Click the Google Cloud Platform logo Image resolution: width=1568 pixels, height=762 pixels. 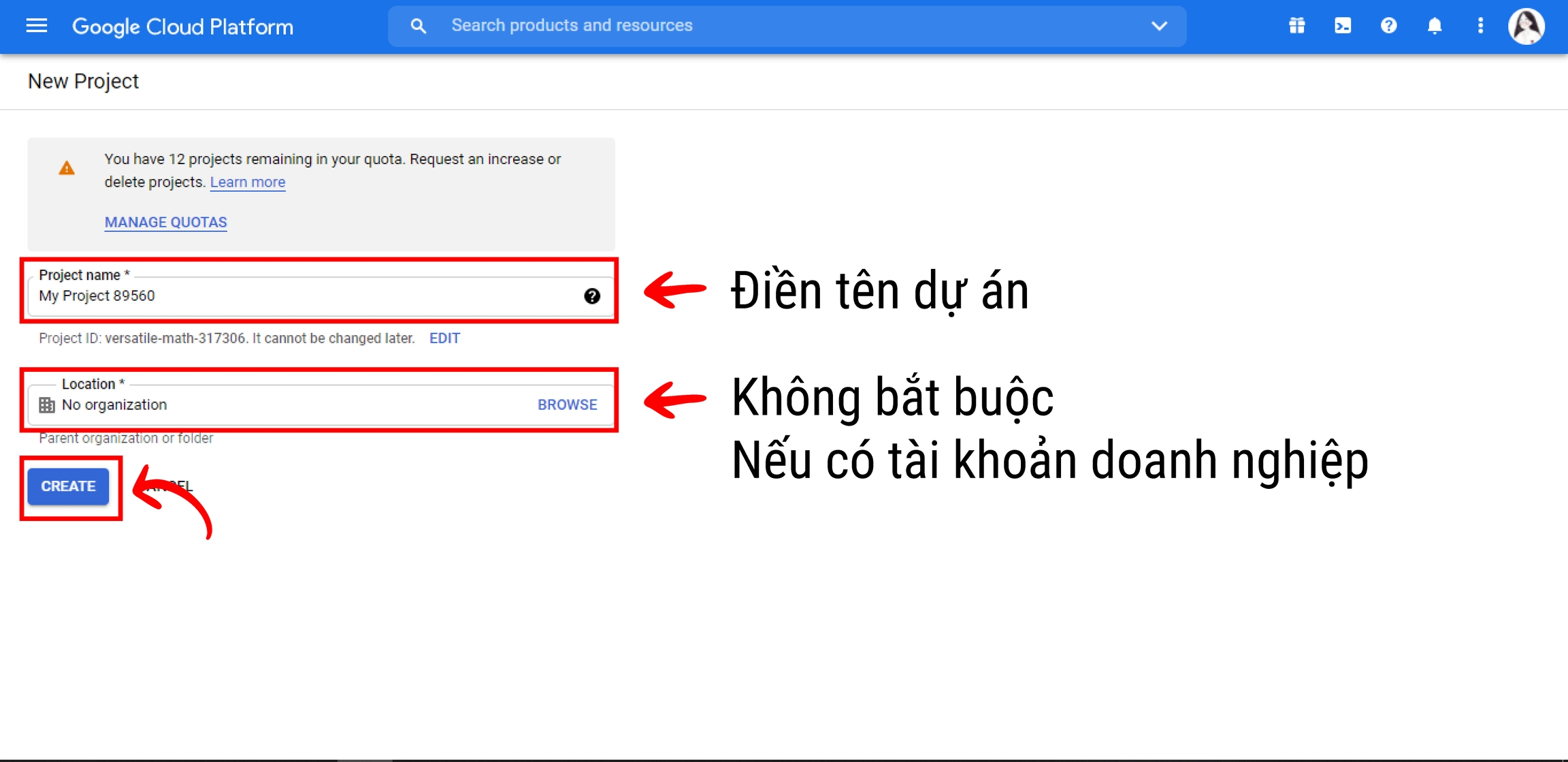click(x=182, y=27)
